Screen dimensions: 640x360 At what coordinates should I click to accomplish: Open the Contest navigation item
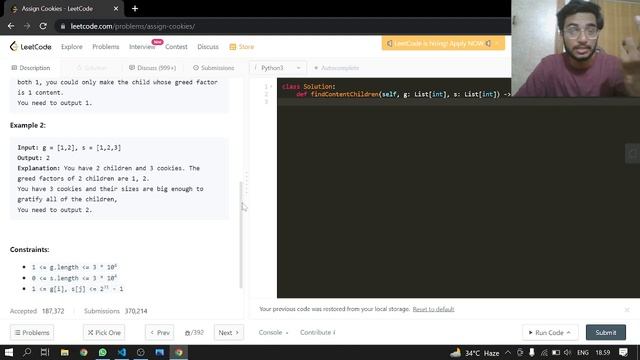[176, 47]
